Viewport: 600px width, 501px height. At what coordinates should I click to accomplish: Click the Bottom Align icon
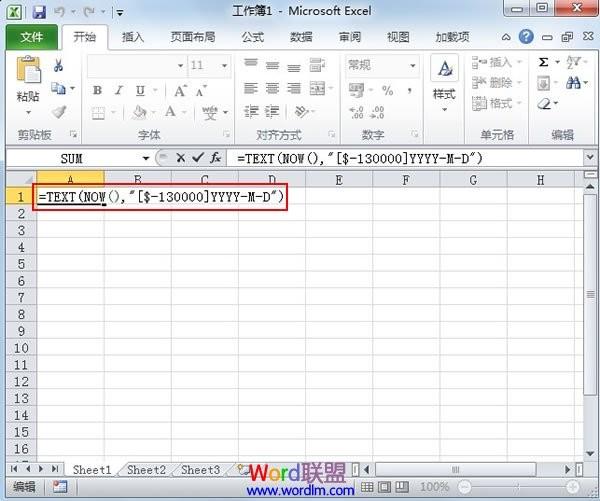pyautogui.click(x=294, y=66)
